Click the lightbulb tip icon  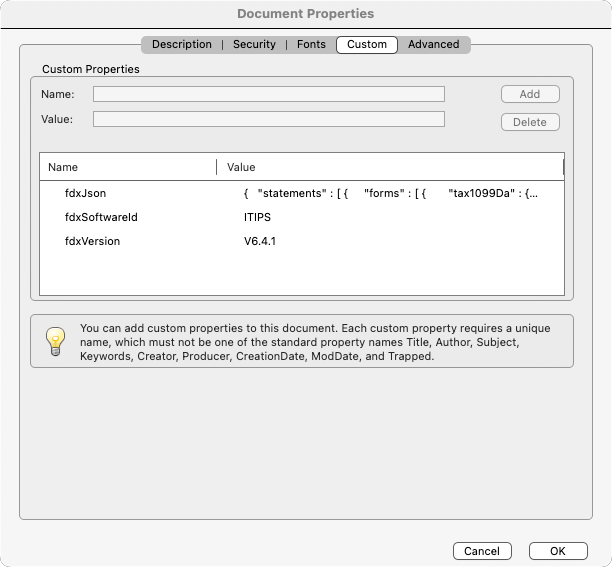click(55, 341)
